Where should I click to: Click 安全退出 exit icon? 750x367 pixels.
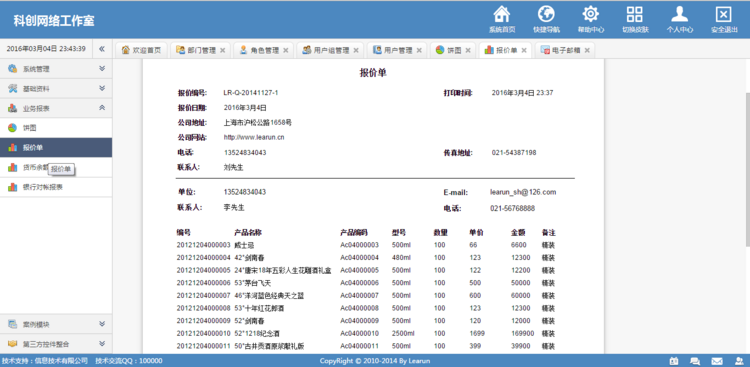[724, 14]
